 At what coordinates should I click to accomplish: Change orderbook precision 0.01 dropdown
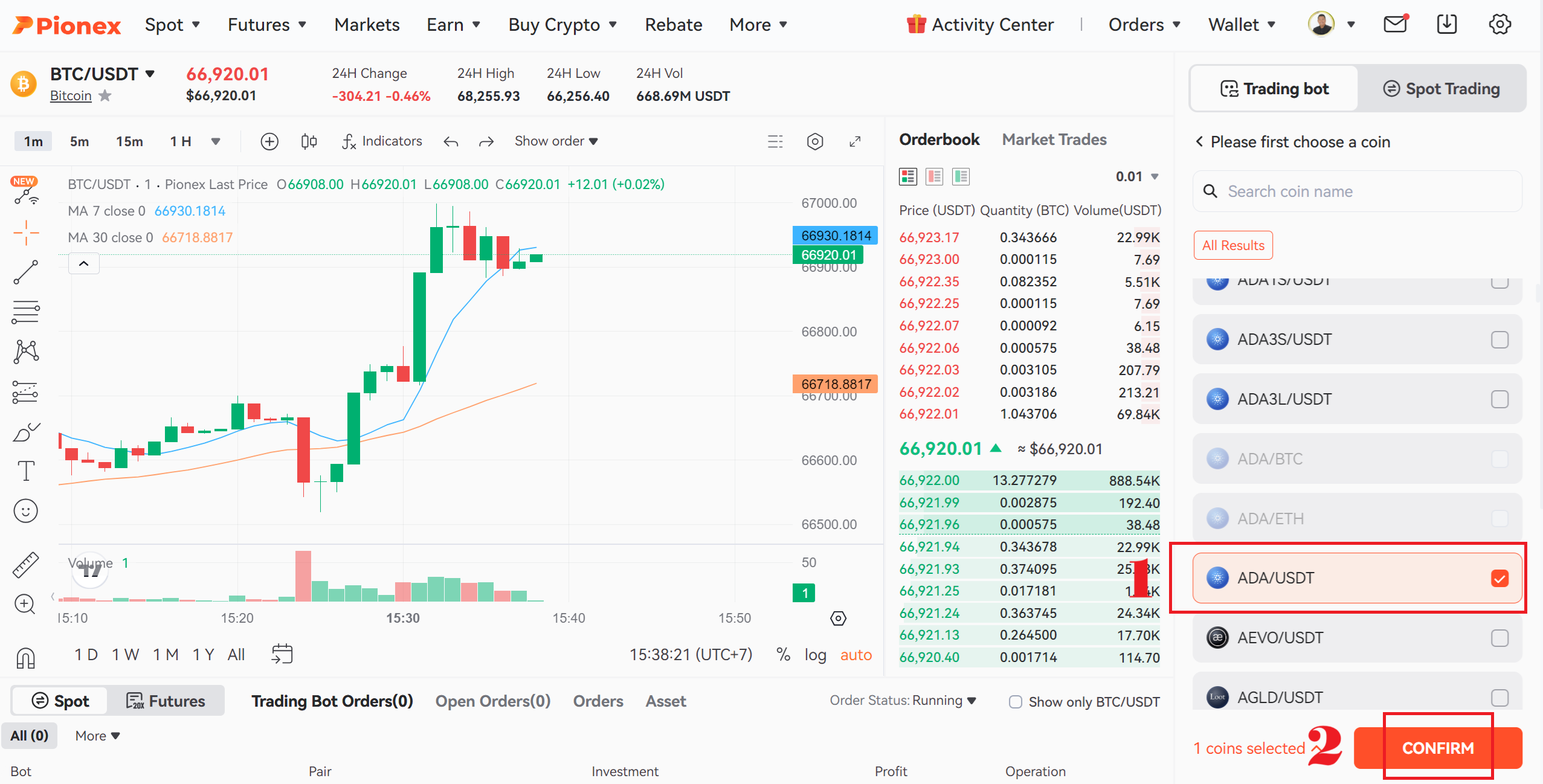coord(1137,176)
